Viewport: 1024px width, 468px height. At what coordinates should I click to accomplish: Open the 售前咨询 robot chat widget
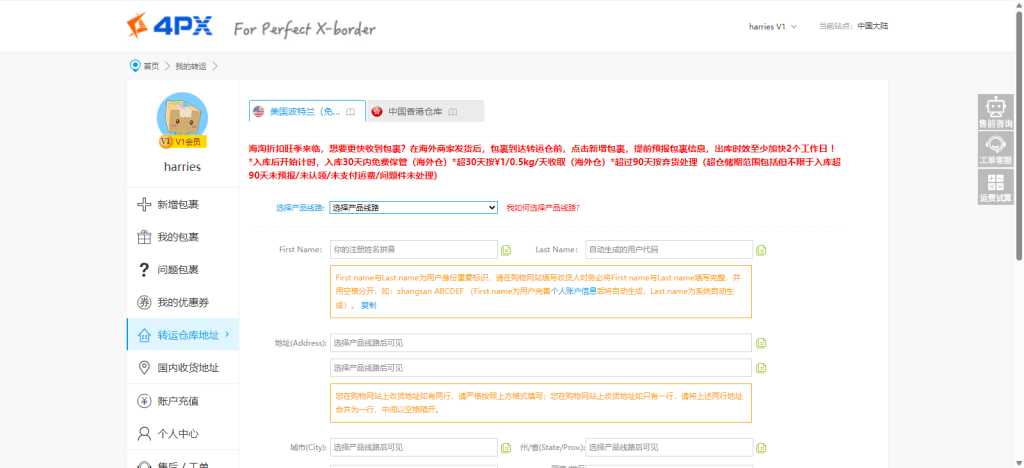click(995, 112)
